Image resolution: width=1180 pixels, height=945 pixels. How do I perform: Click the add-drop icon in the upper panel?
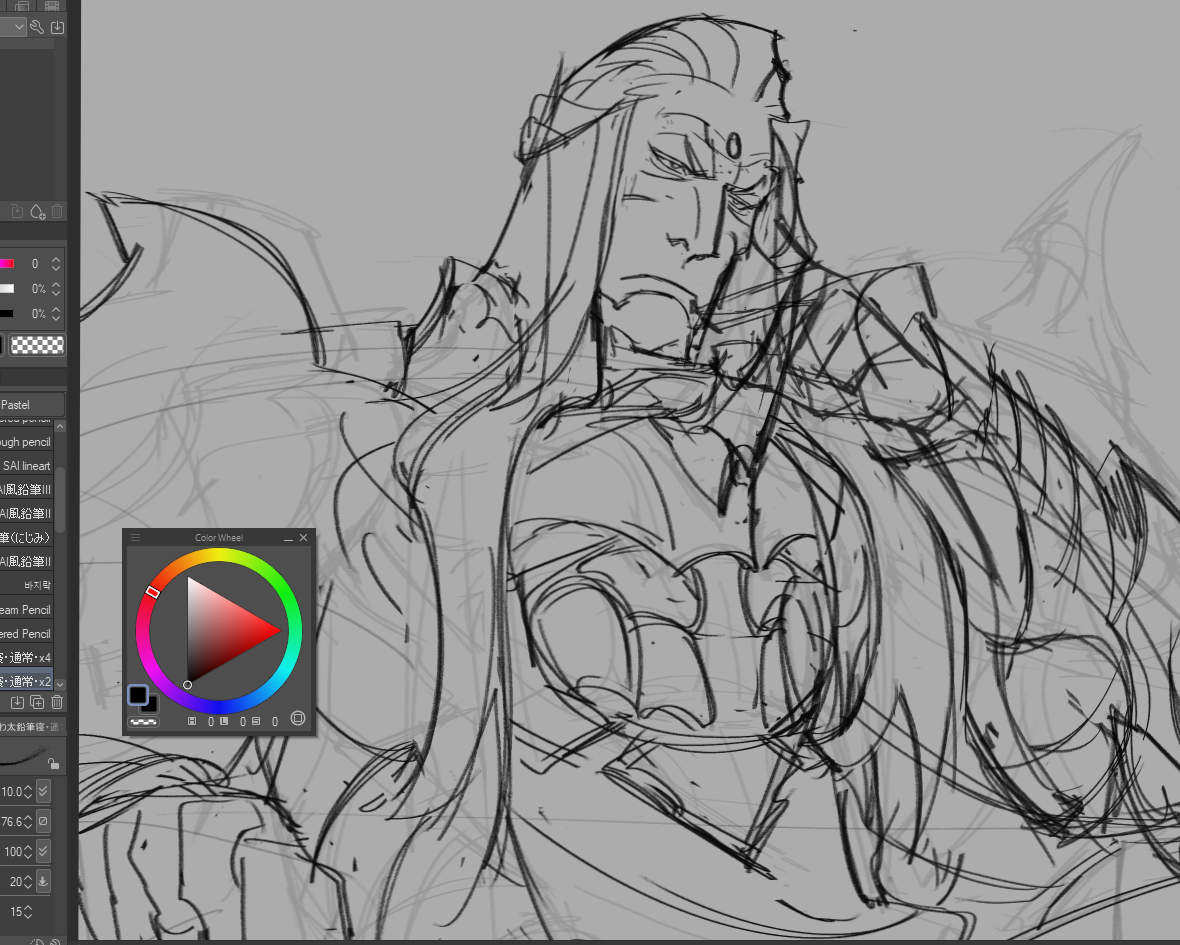click(x=37, y=211)
